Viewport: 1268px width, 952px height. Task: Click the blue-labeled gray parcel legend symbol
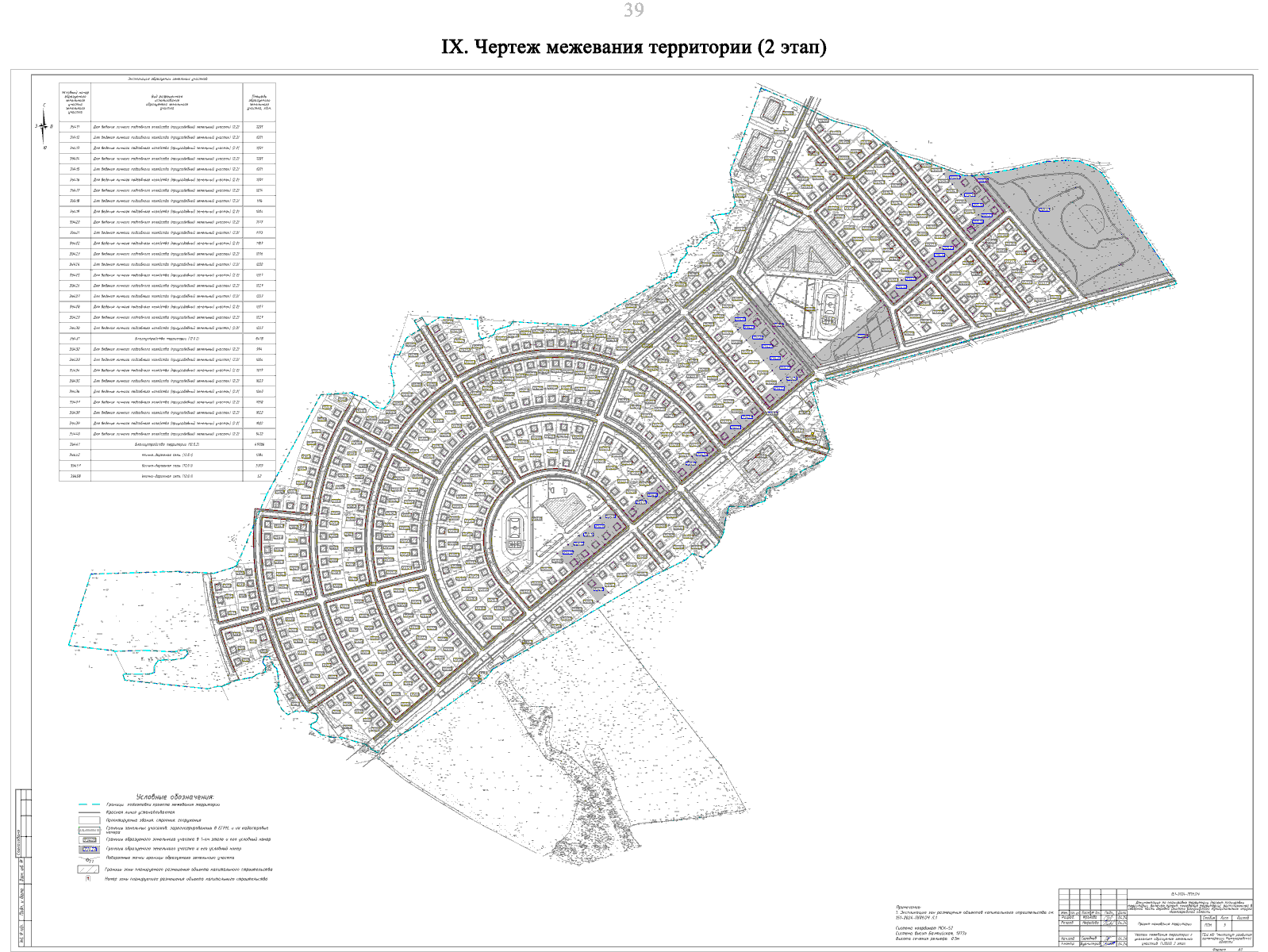click(89, 849)
